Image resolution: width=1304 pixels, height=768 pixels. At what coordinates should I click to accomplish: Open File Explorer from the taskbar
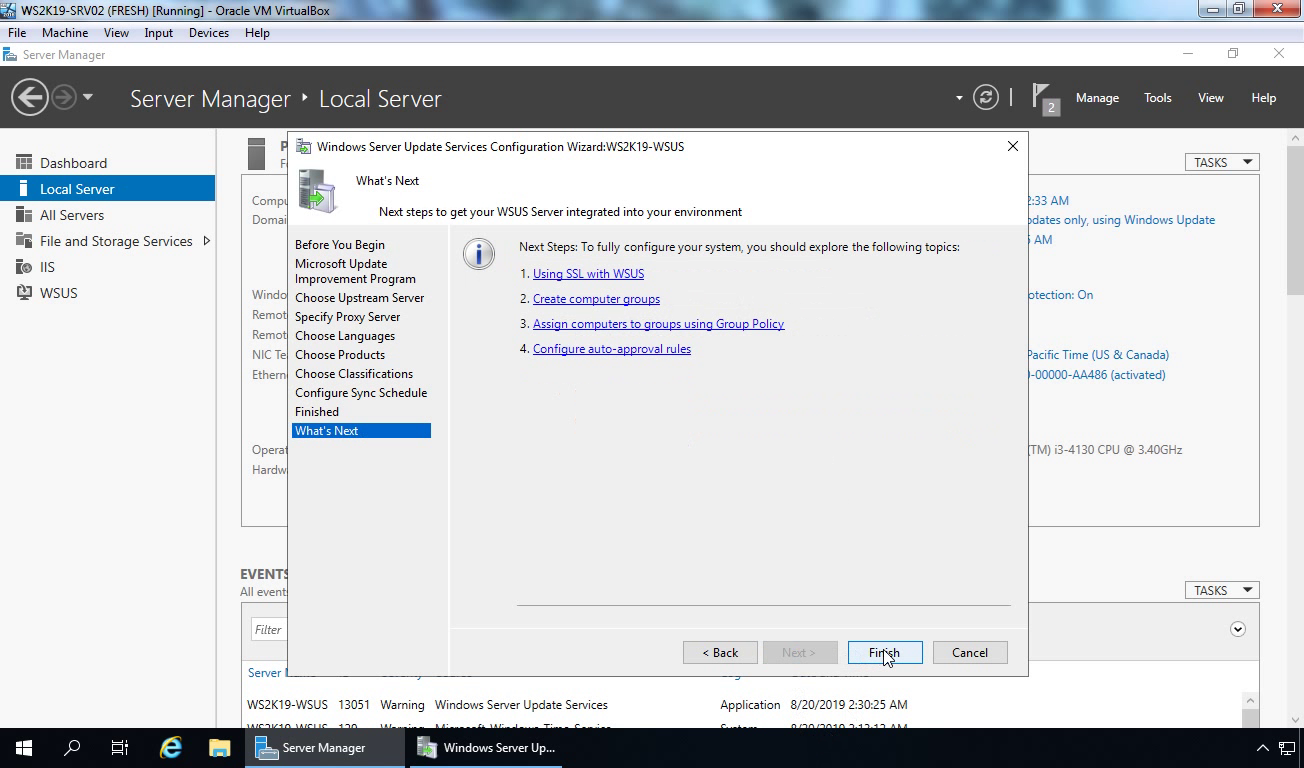[219, 748]
